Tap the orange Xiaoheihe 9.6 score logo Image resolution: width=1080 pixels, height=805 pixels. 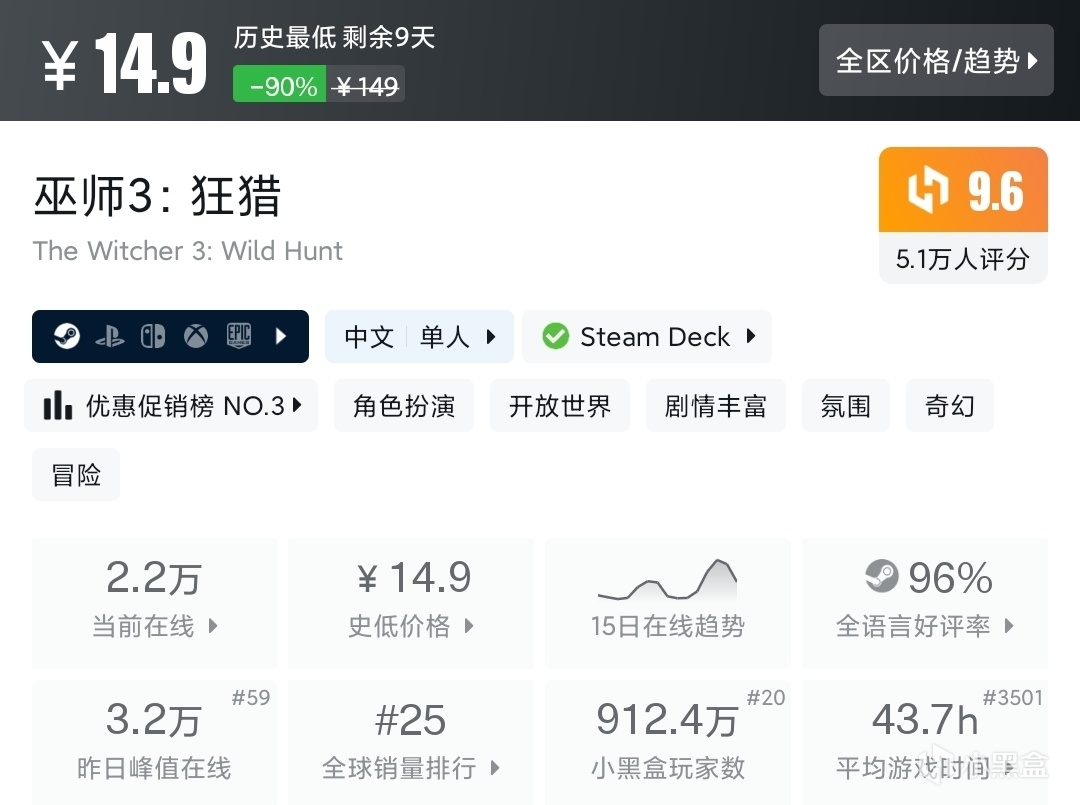926,191
